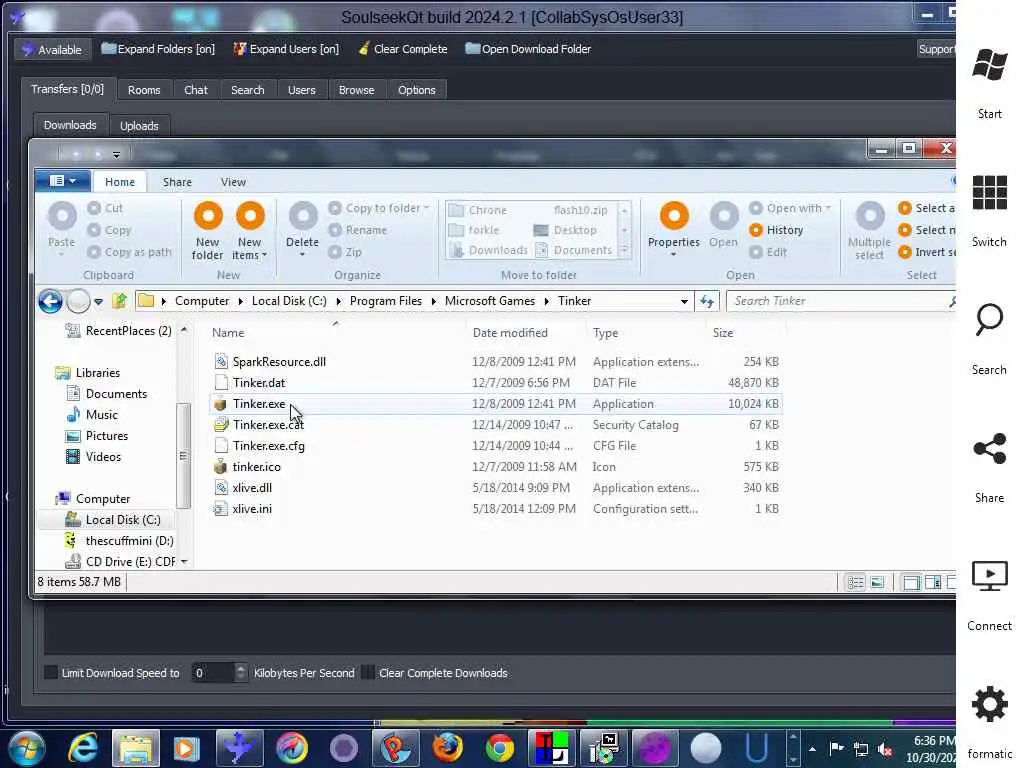
Task: Click the New items ribbon icon
Action: coord(249,216)
